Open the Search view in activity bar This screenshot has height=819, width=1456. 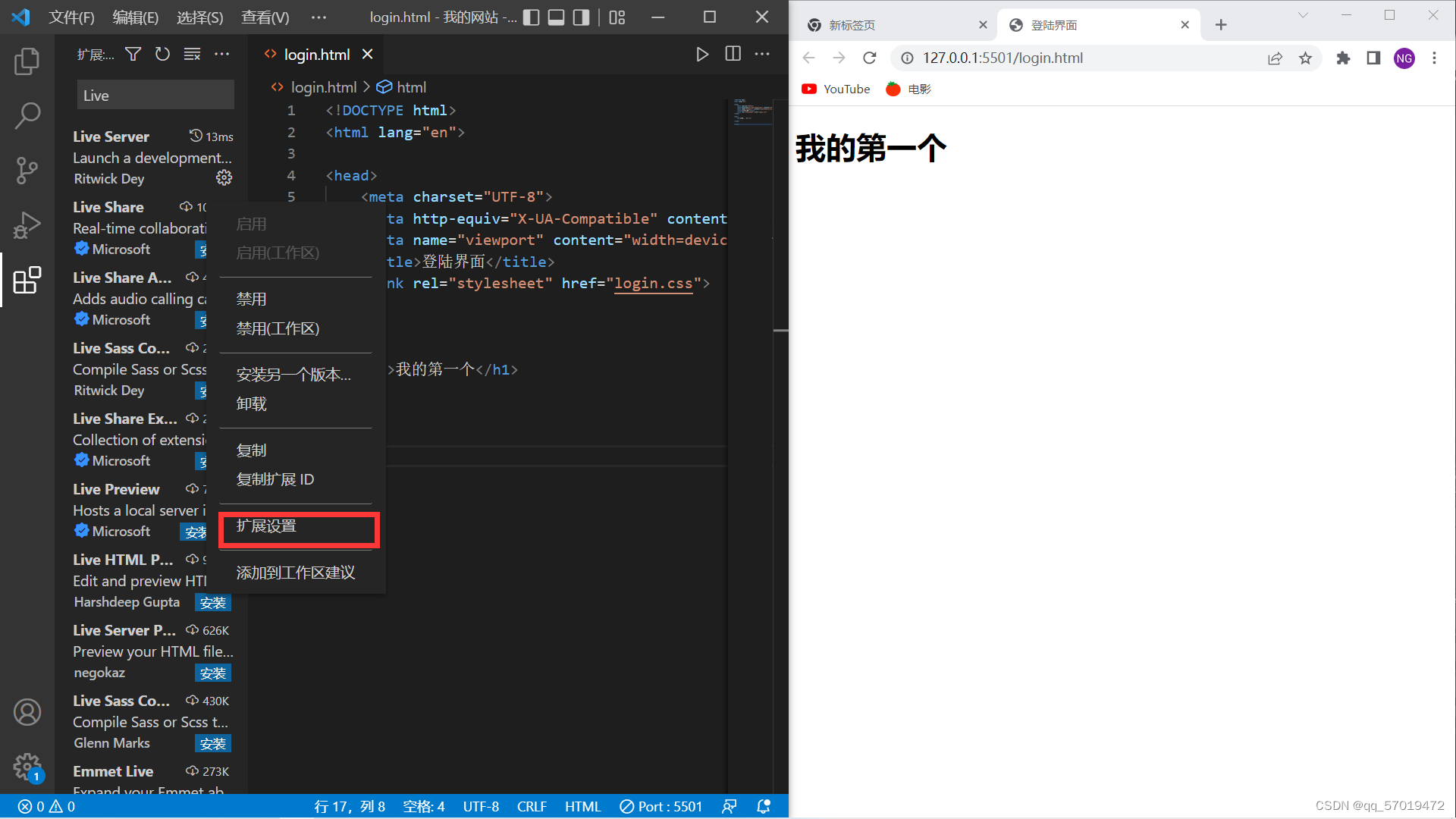(27, 116)
